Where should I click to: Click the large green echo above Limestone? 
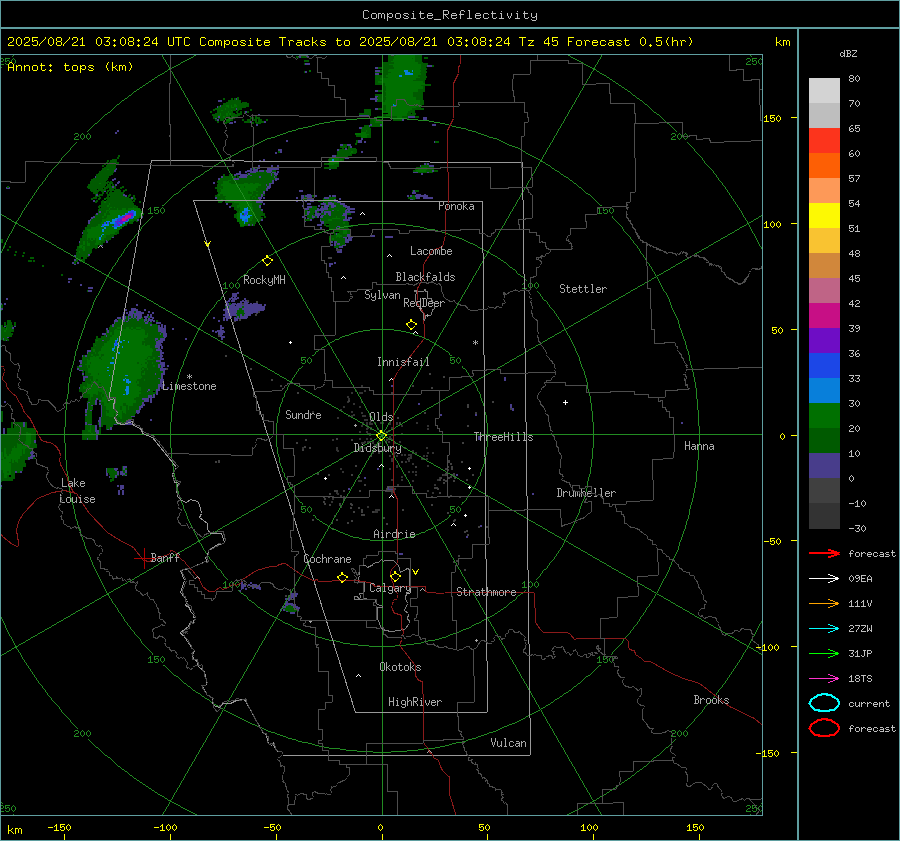[x=122, y=367]
